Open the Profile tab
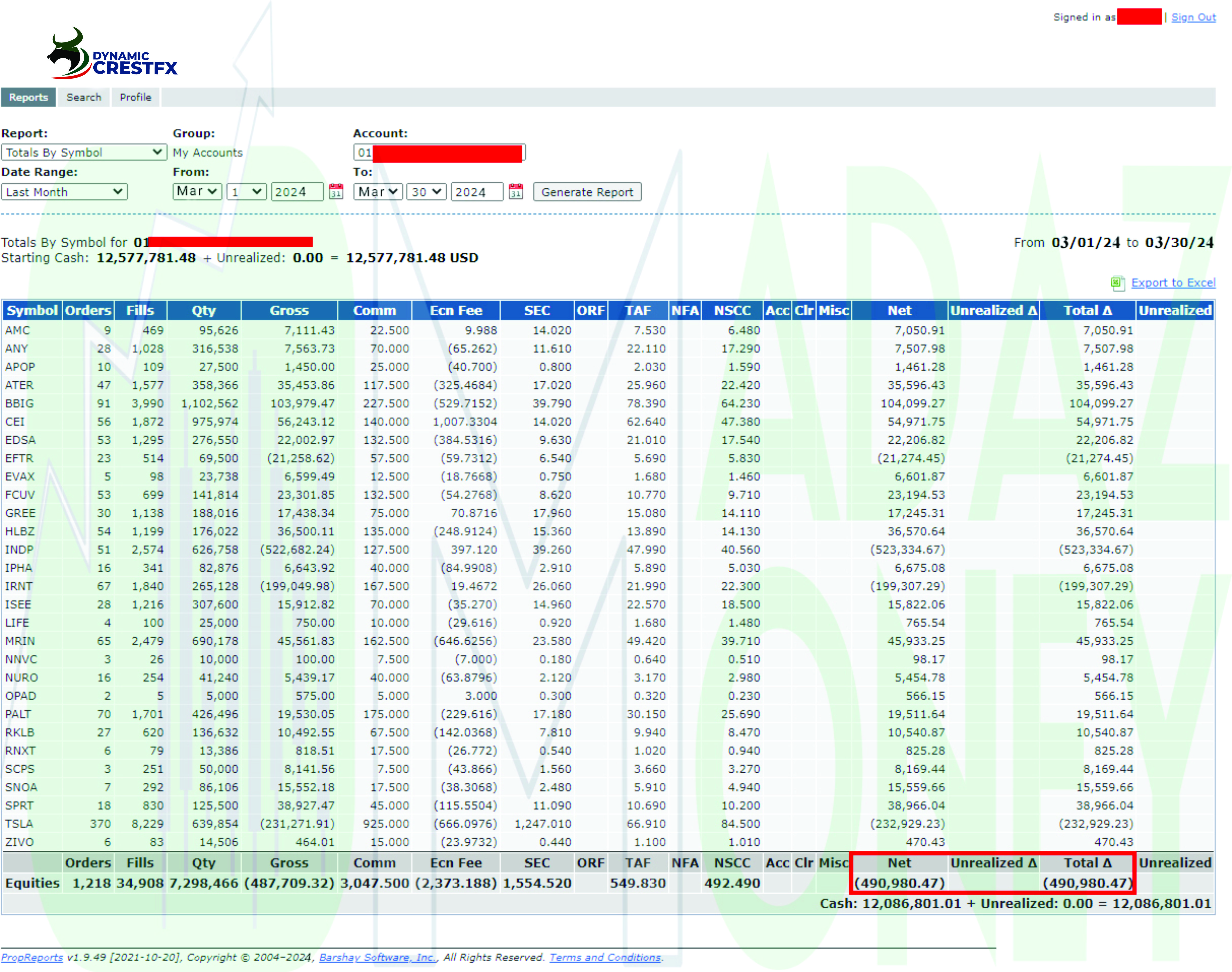The width and height of the screenshot is (1232, 972). (136, 97)
